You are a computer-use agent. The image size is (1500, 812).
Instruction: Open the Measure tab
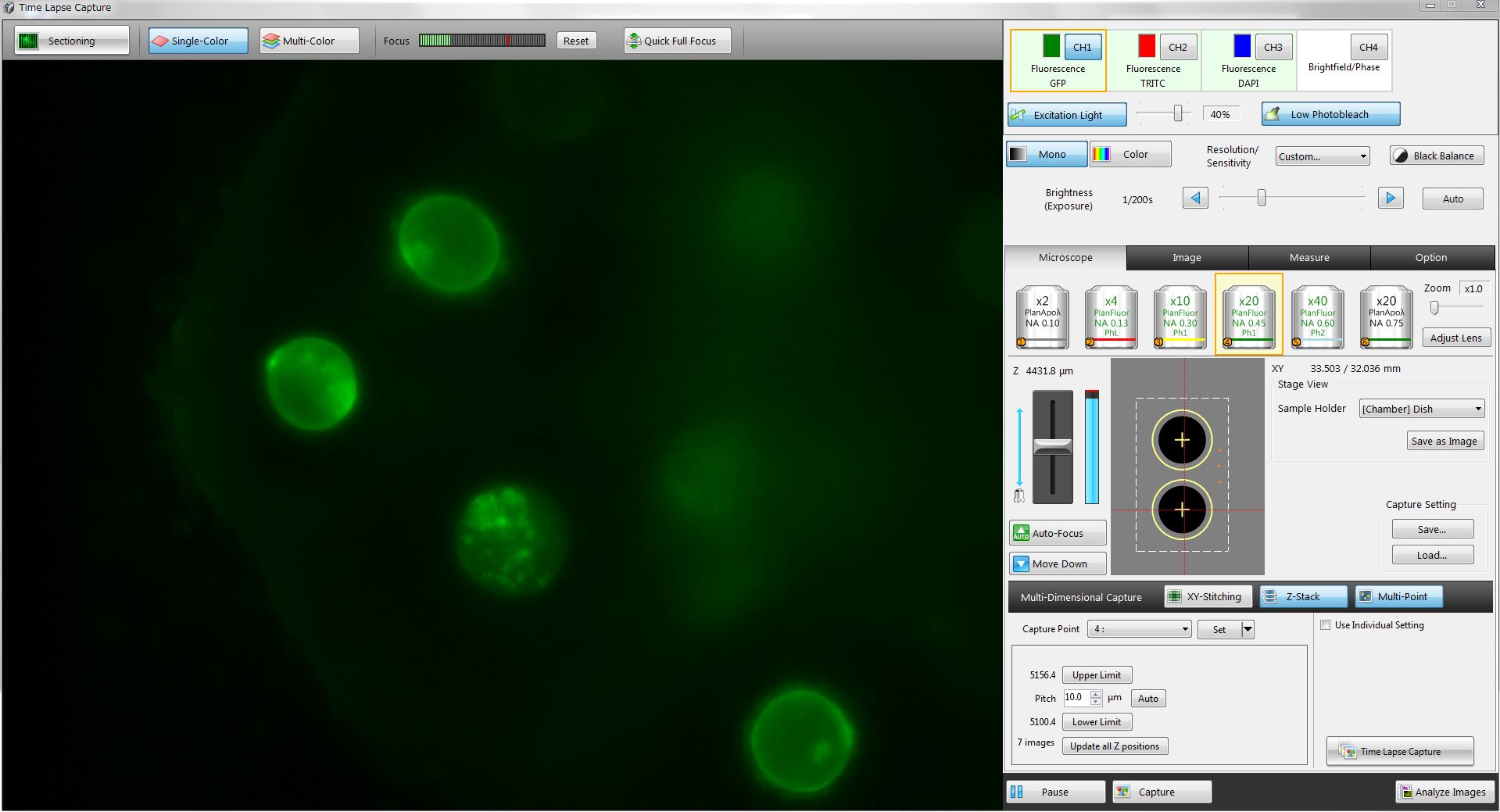1308,258
